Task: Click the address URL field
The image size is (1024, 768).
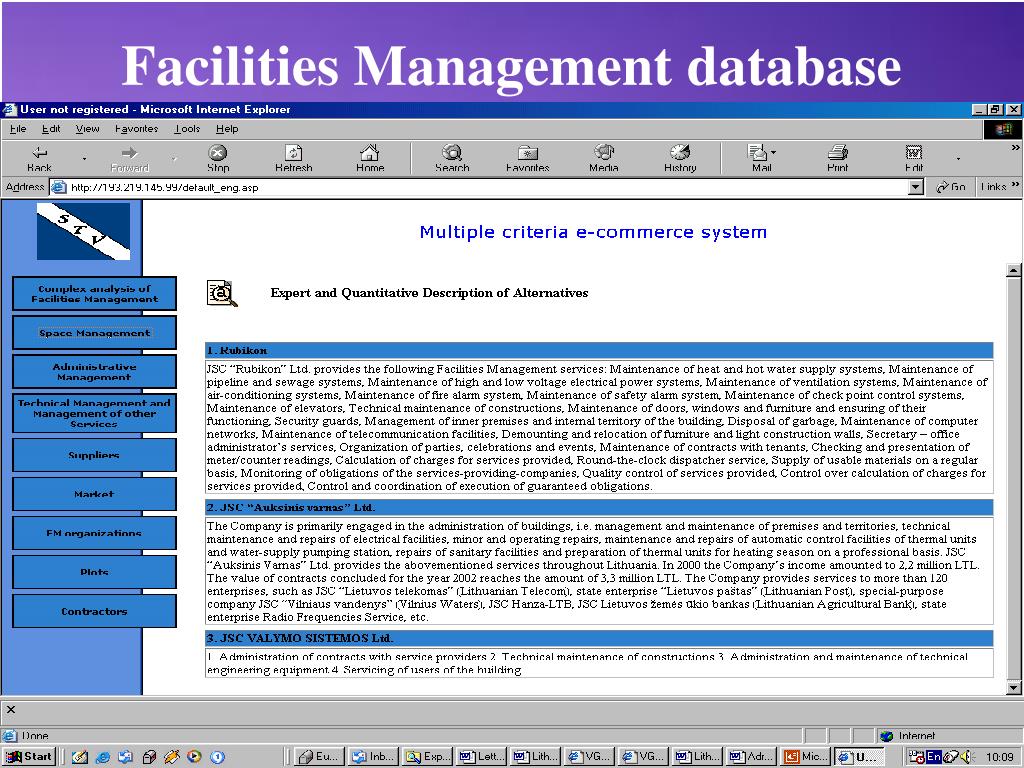Action: (487, 187)
